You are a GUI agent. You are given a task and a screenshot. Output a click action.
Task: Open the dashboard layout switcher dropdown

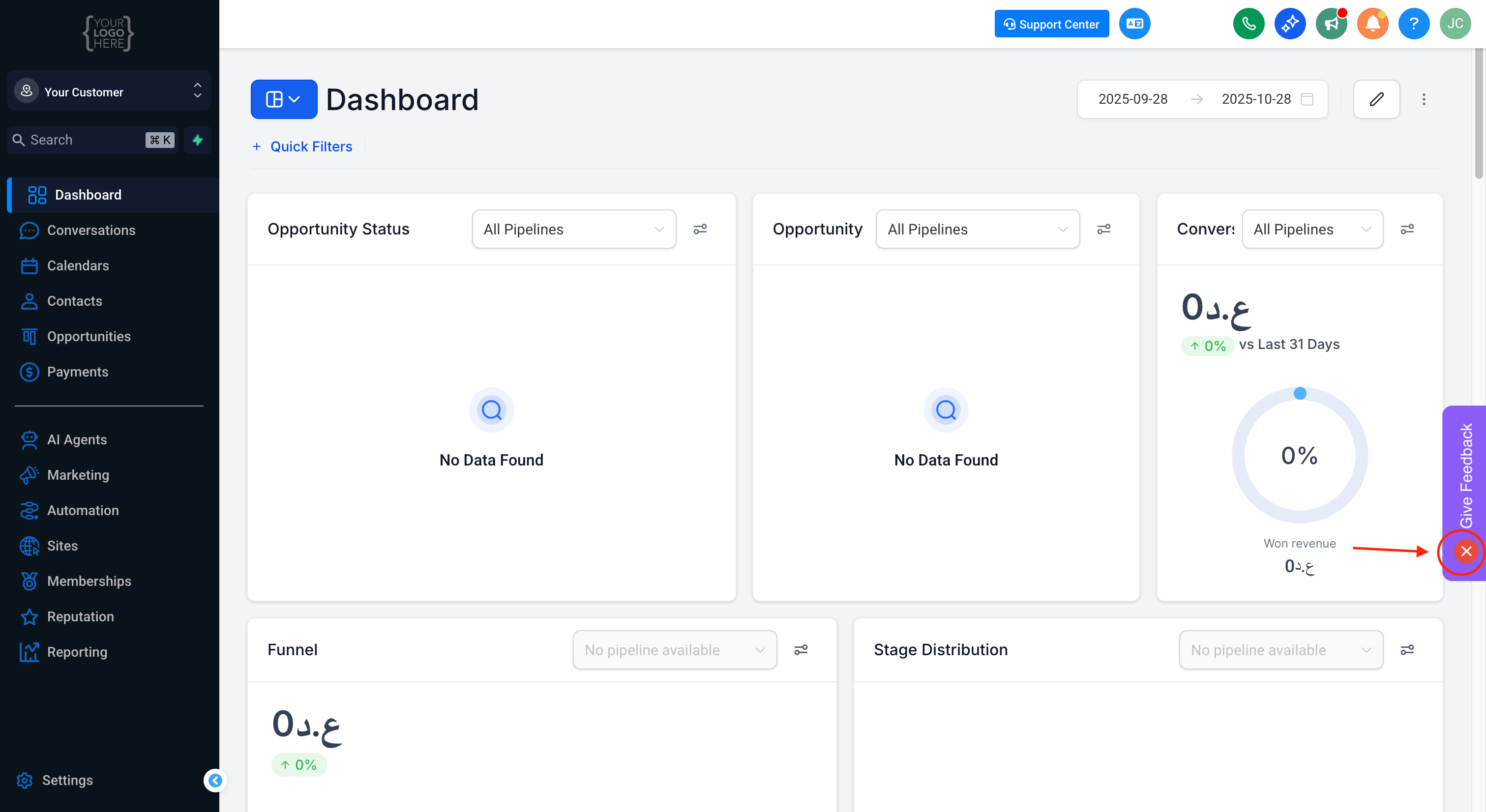point(284,99)
